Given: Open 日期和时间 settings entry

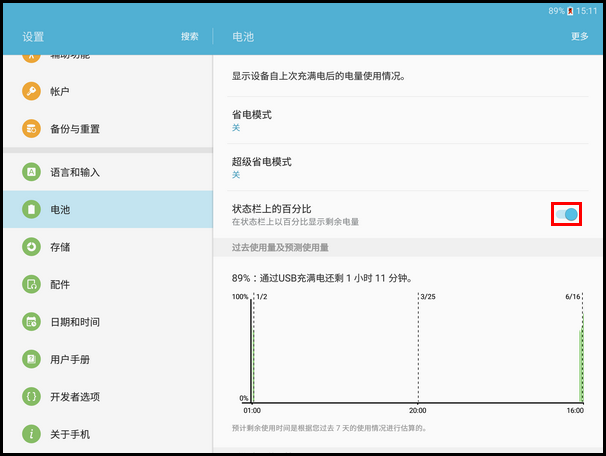Looking at the screenshot, I should pyautogui.click(x=108, y=322).
